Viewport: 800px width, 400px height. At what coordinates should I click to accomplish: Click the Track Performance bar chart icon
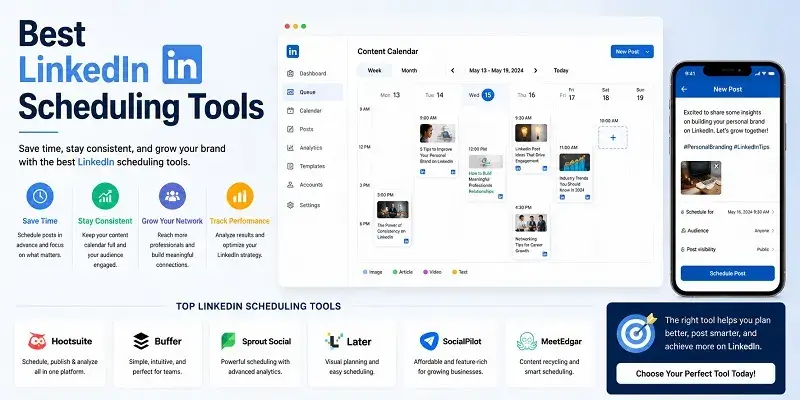pyautogui.click(x=240, y=196)
